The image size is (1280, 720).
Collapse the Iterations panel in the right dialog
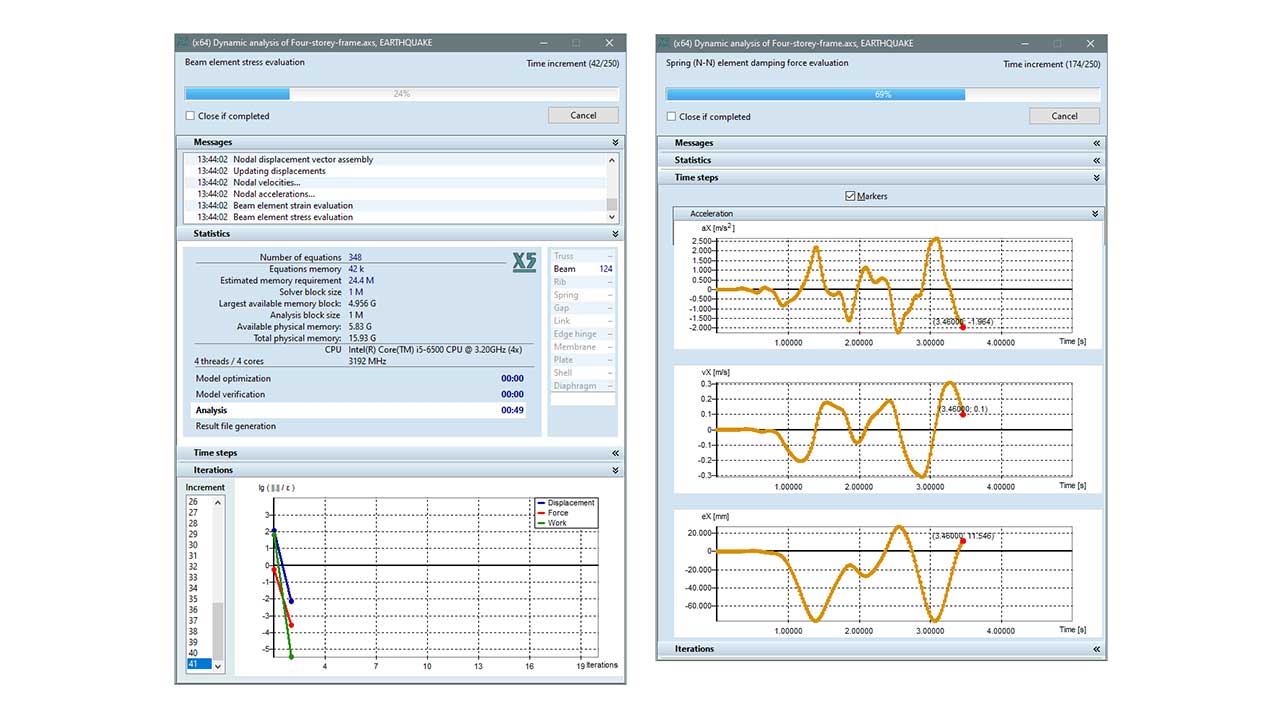(1096, 648)
